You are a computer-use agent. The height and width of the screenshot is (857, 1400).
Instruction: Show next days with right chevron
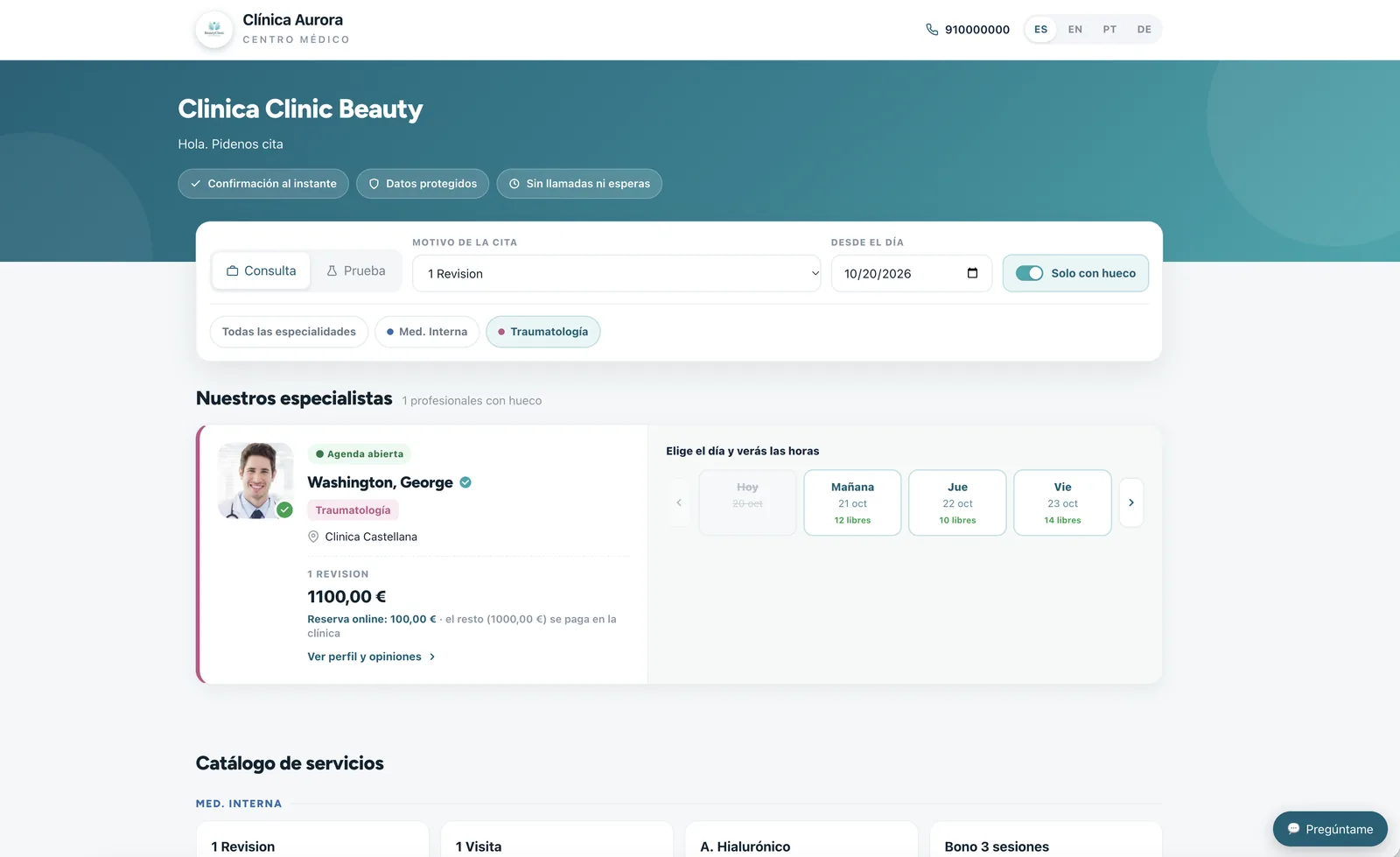(1131, 502)
